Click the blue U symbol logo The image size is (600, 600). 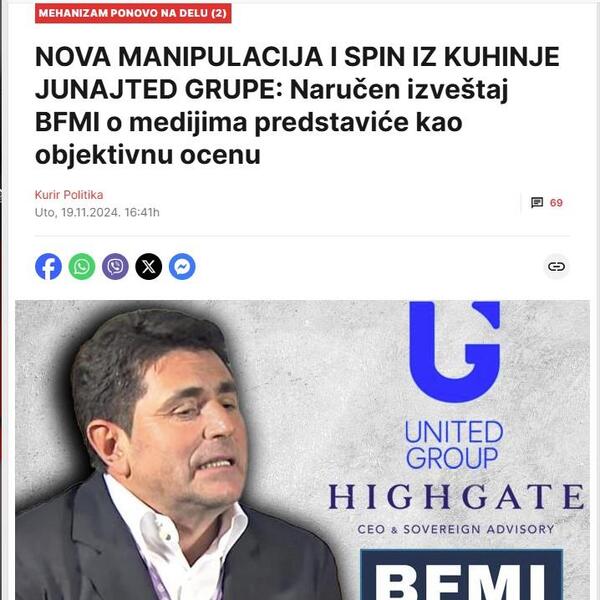coord(455,352)
